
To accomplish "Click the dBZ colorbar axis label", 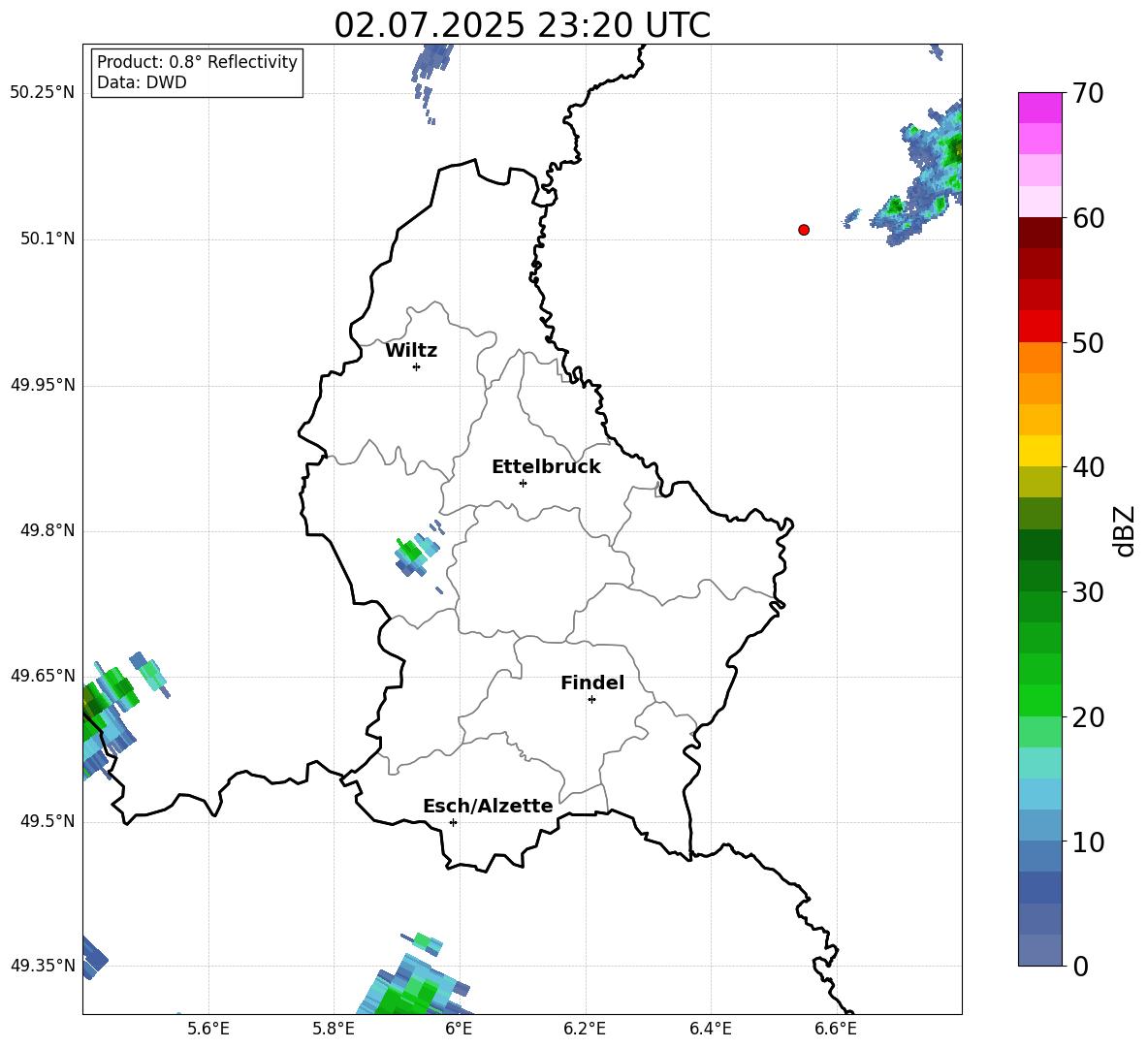I will [1125, 530].
